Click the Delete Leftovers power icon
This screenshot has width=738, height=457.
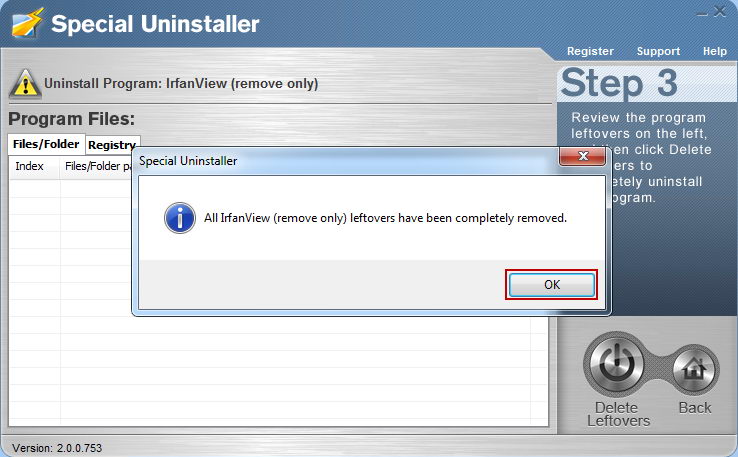click(x=616, y=364)
